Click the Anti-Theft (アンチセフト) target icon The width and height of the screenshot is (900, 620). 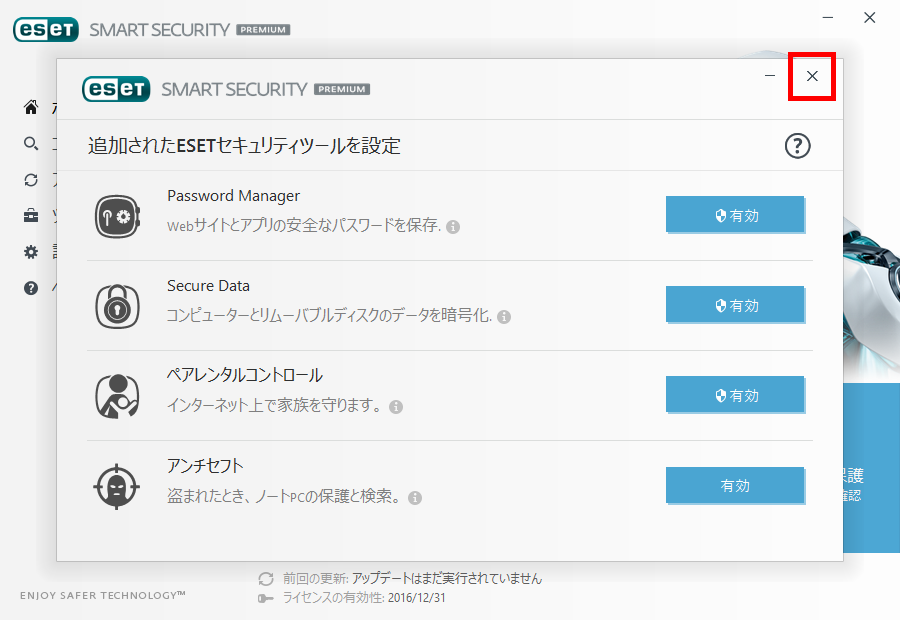[117, 486]
